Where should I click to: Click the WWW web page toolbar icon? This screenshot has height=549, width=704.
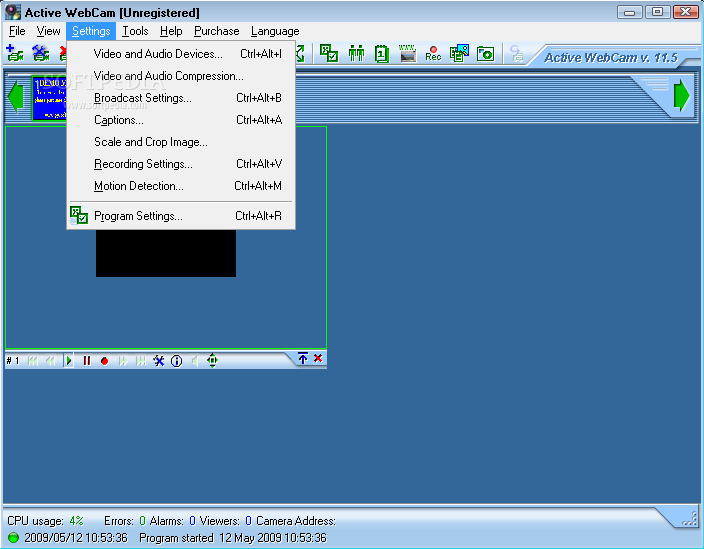point(407,53)
